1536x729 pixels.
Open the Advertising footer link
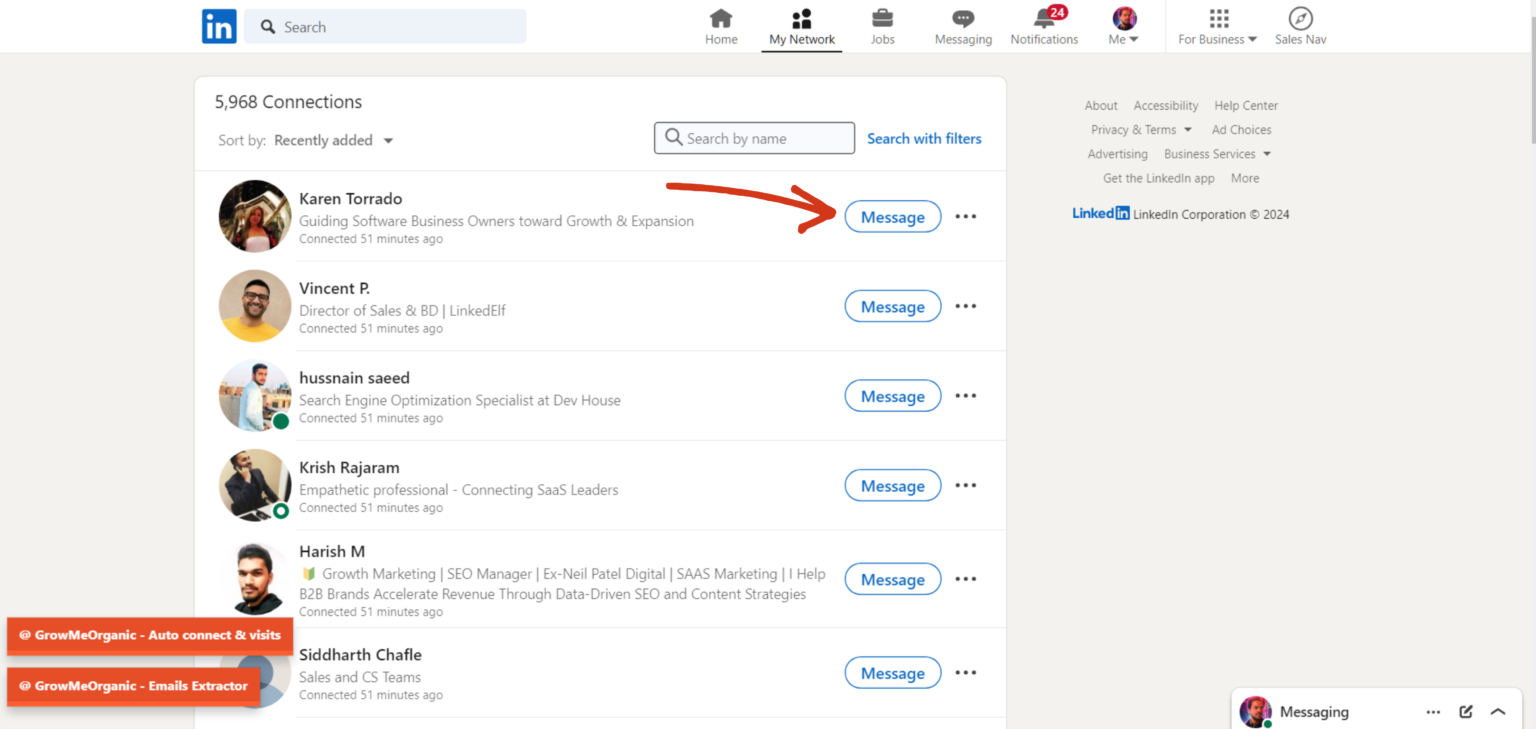[1118, 154]
